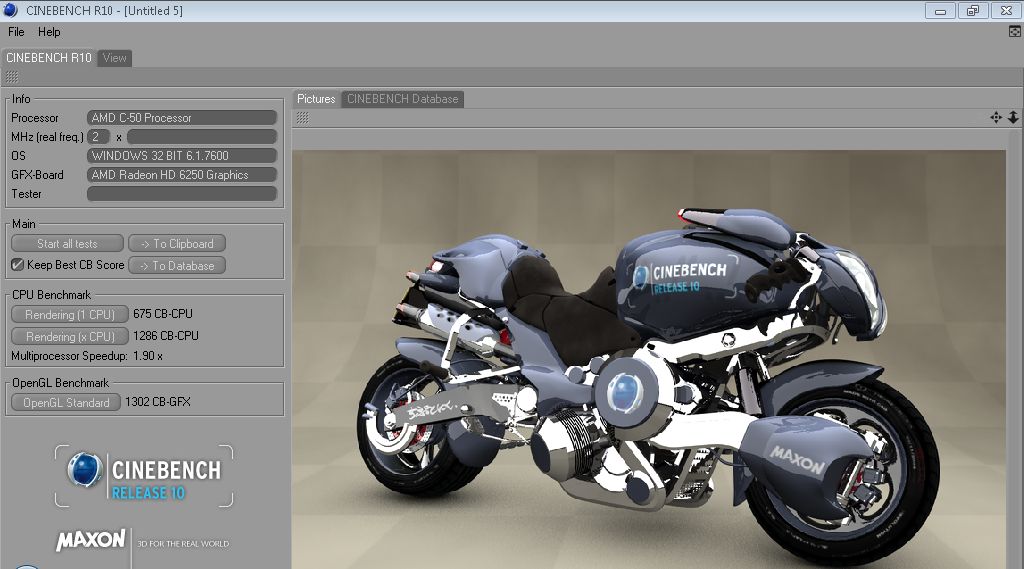Screen dimensions: 1024x569
Task: Click the rendered motorcycle picture
Action: pos(649,359)
